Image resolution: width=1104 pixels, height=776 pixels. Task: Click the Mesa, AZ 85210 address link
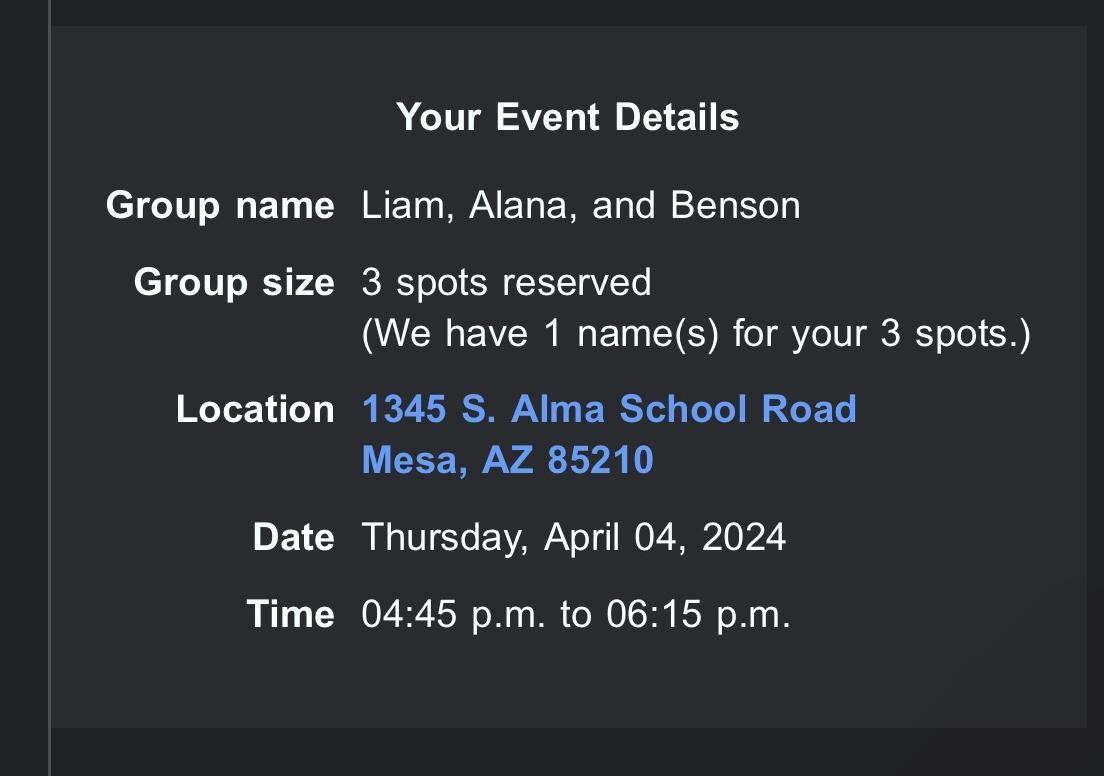[507, 460]
